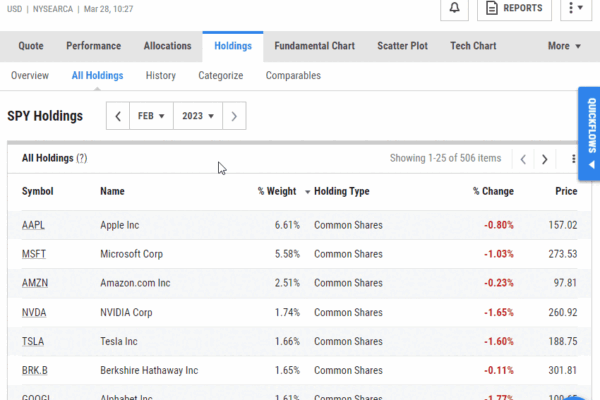Click the SPY Holdings heading
The image size is (600, 400).
click(45, 116)
